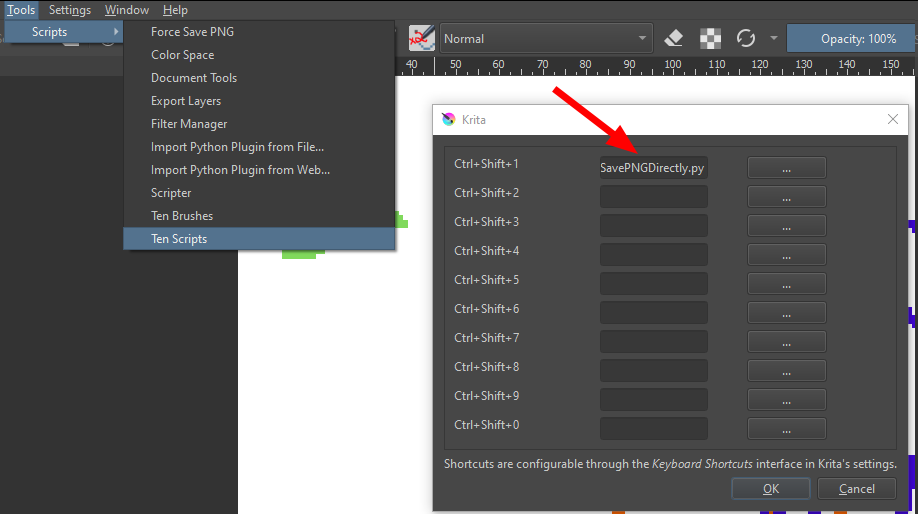
Task: Click OK in the Ten Scripts dialog
Action: (x=771, y=488)
